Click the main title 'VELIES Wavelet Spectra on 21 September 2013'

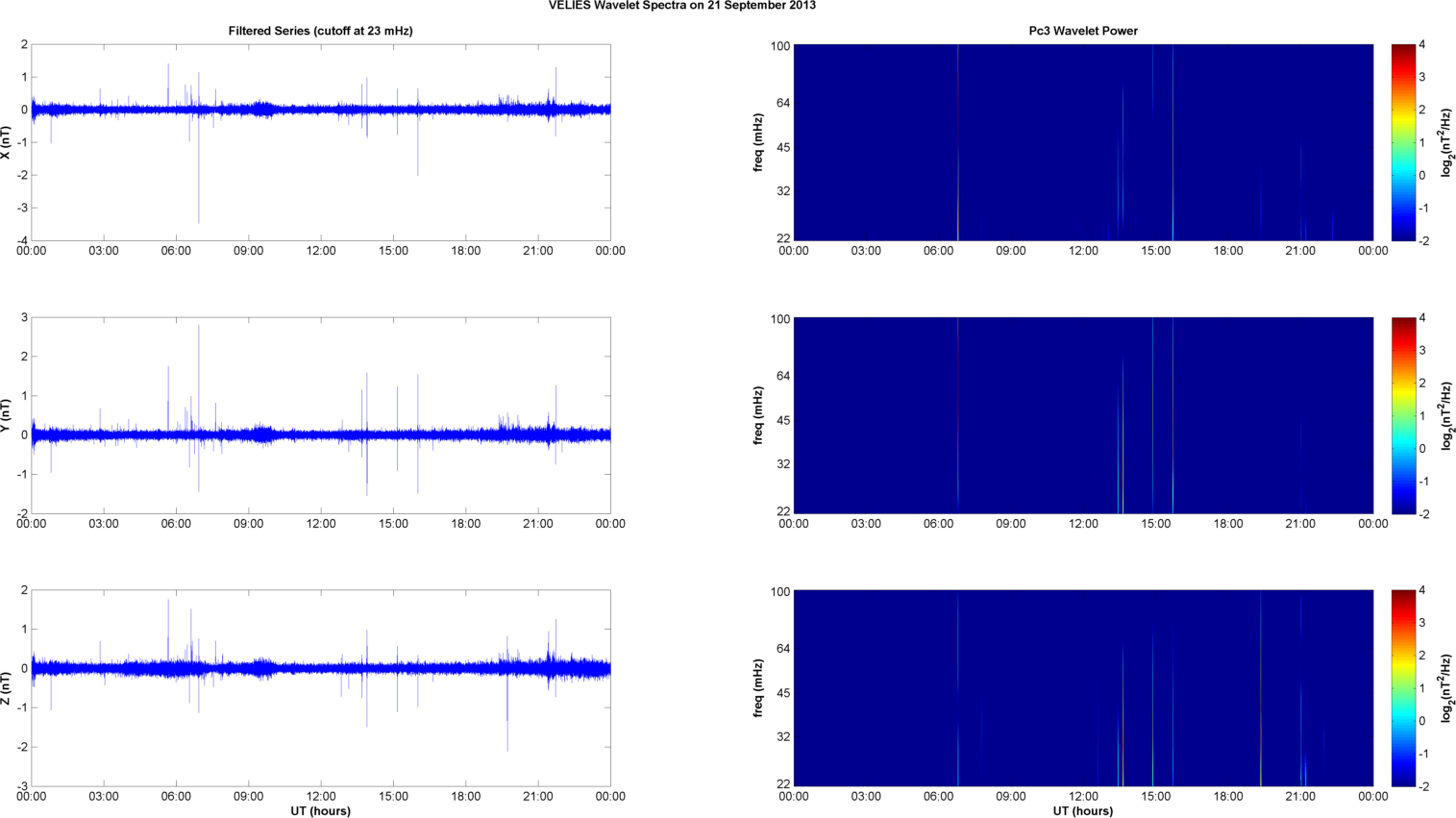click(x=682, y=6)
